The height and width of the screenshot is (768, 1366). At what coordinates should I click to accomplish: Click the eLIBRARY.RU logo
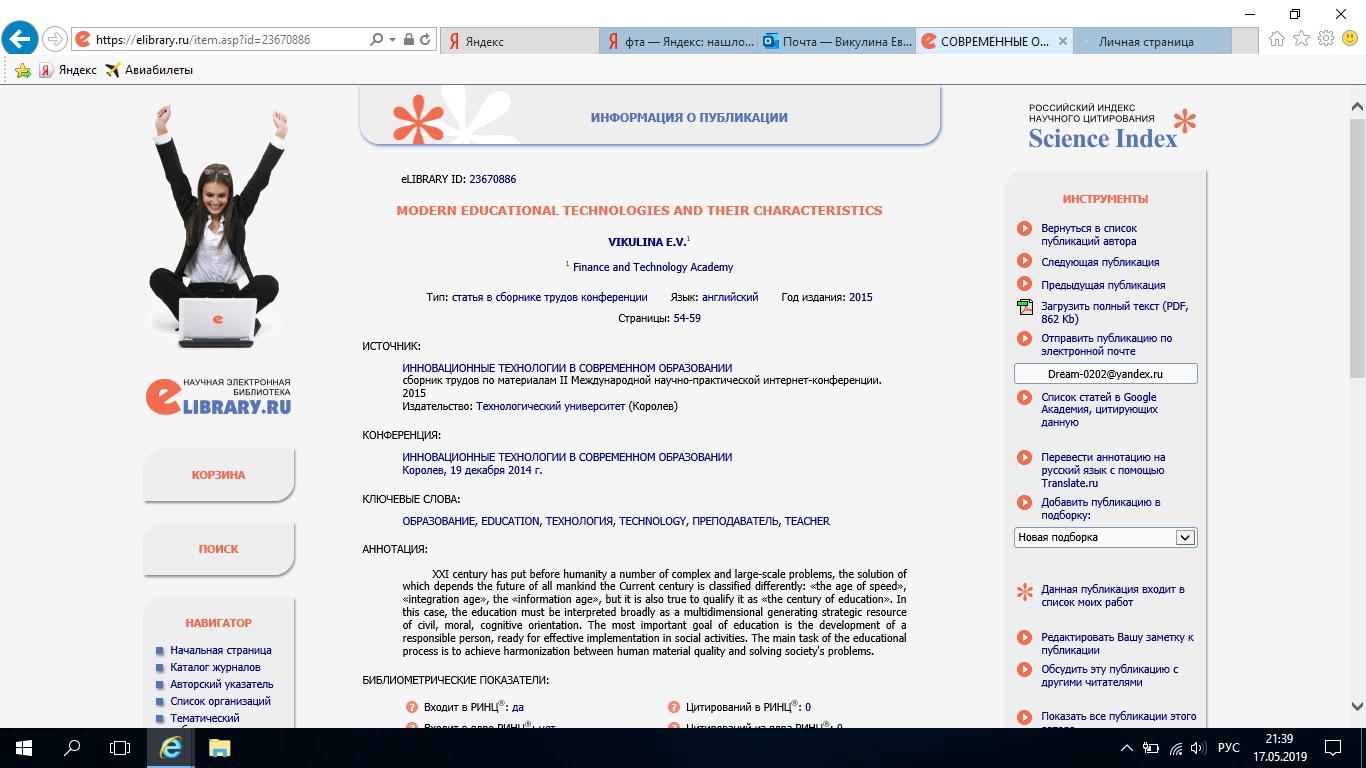tap(219, 396)
